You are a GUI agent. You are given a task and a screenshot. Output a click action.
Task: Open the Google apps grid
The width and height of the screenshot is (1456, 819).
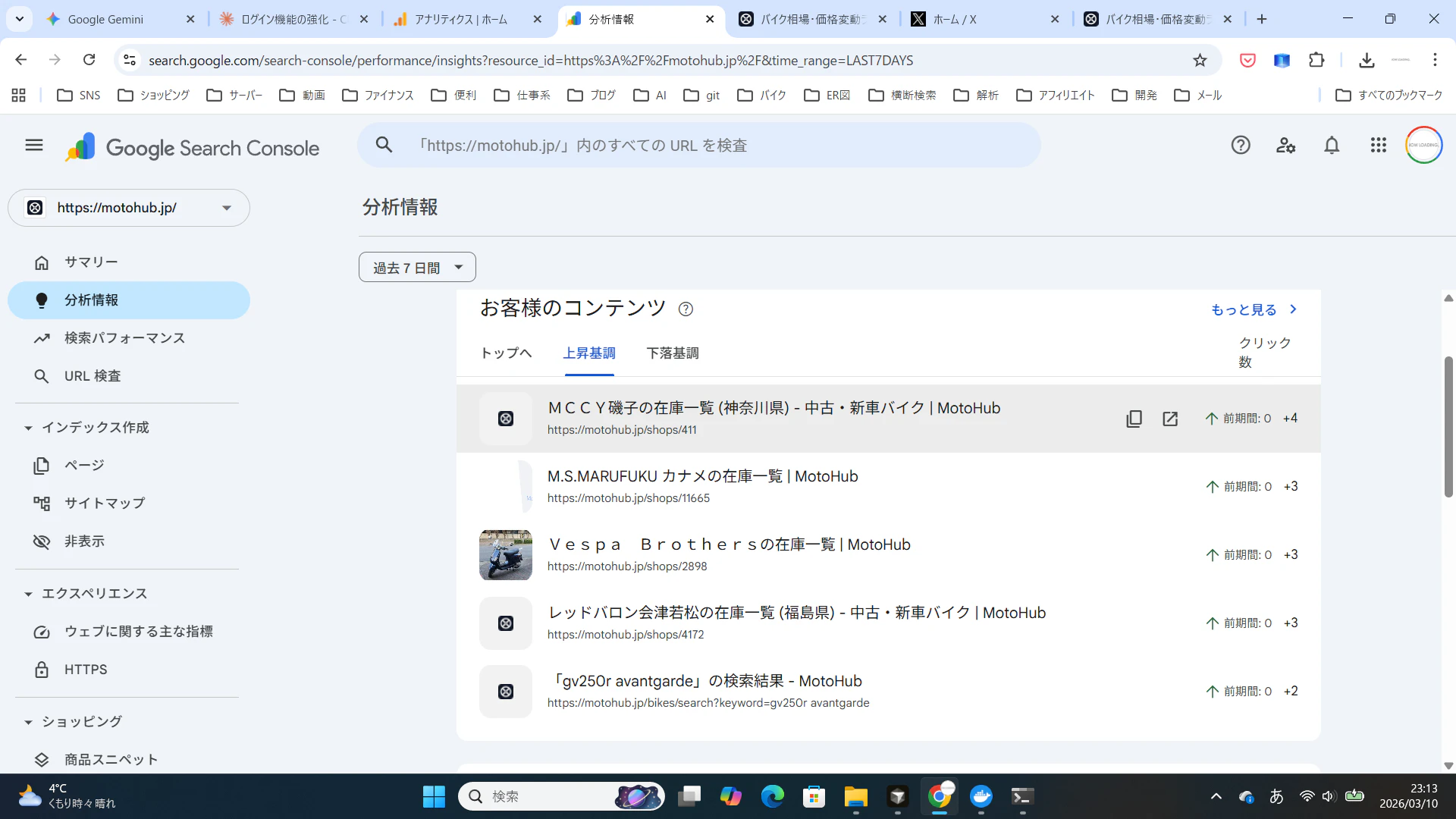pos(1379,145)
